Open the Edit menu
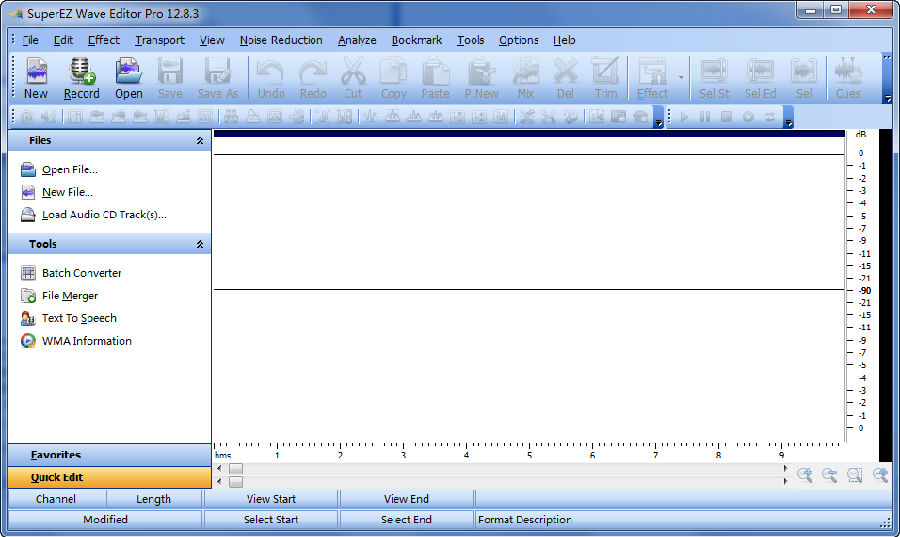This screenshot has height=537, width=900. 63,40
